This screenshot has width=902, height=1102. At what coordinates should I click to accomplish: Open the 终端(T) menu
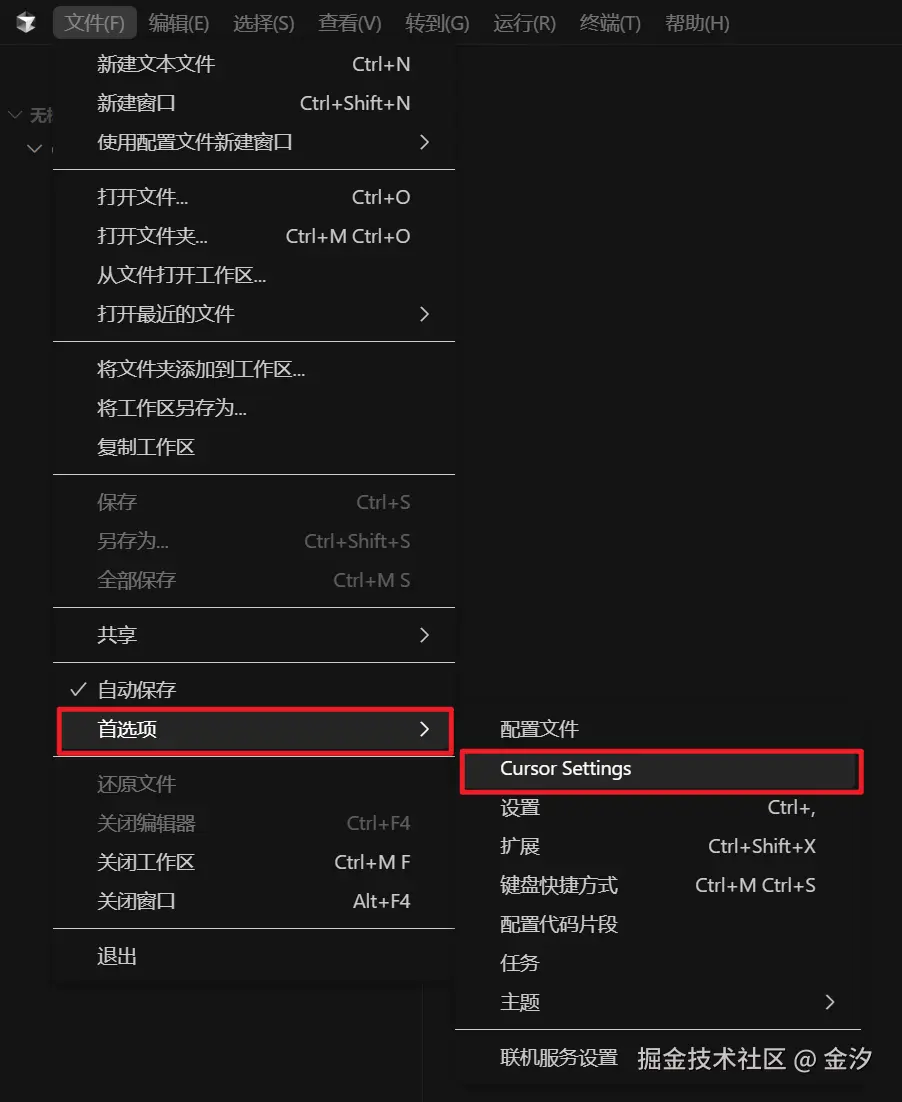(x=610, y=23)
